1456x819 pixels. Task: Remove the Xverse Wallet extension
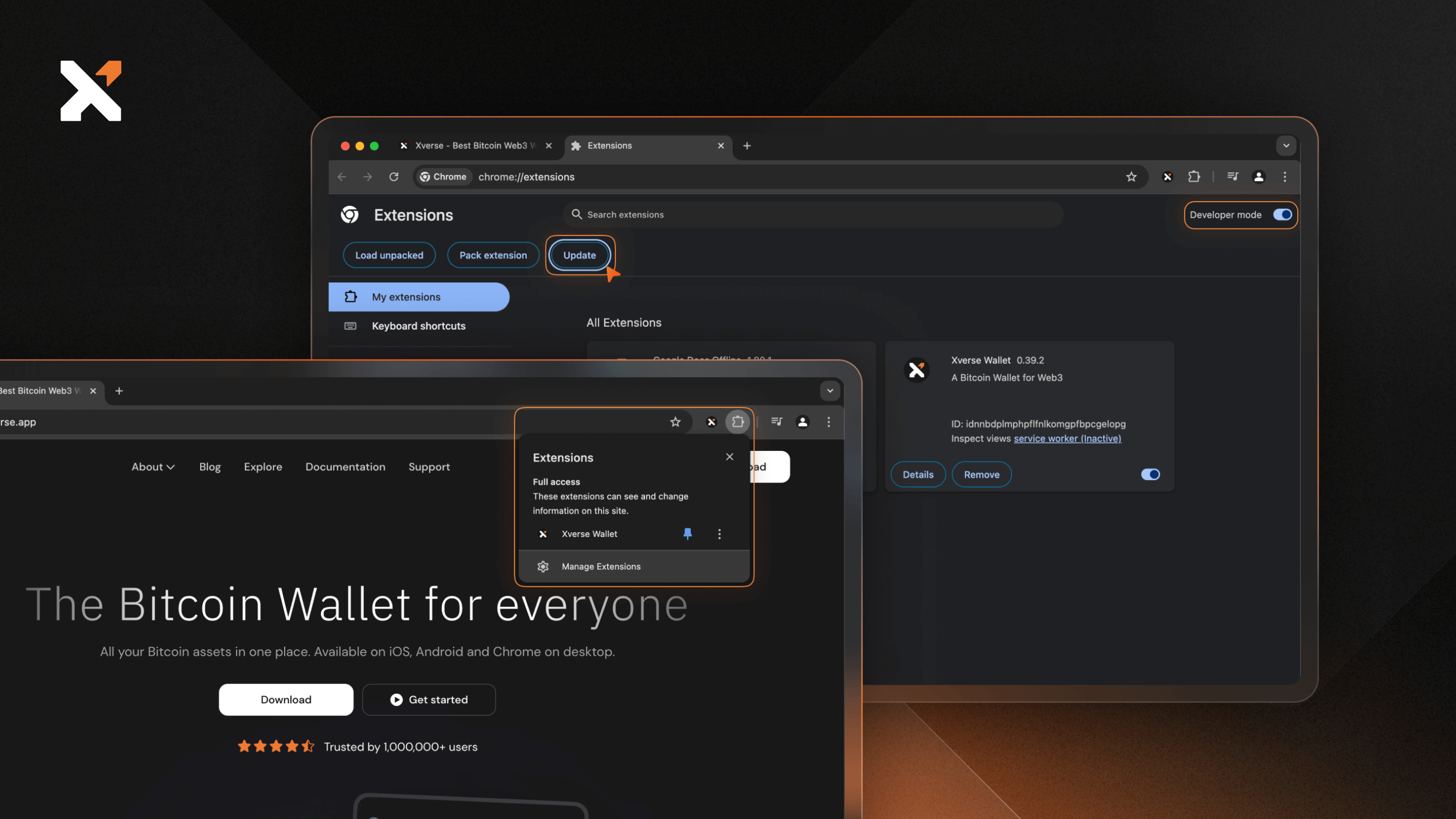tap(982, 474)
